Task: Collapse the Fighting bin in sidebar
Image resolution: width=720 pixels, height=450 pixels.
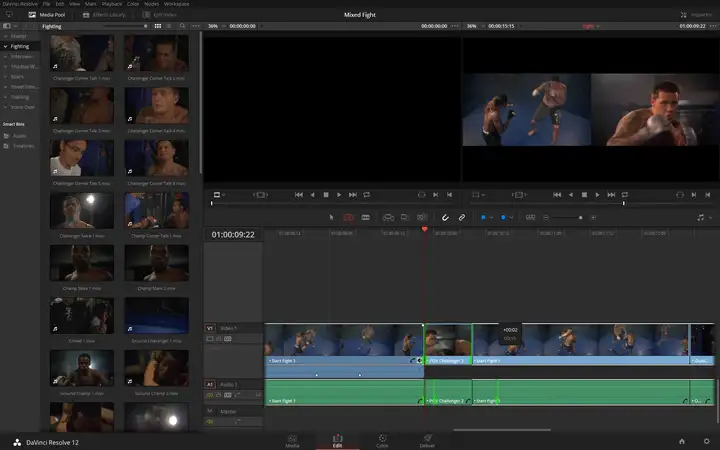Action: click(x=6, y=46)
